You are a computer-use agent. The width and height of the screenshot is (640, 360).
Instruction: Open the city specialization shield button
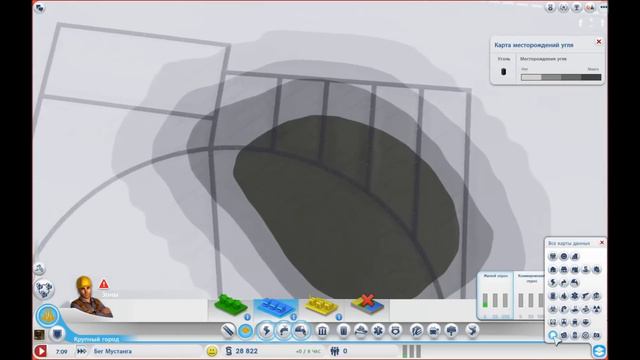(x=58, y=334)
